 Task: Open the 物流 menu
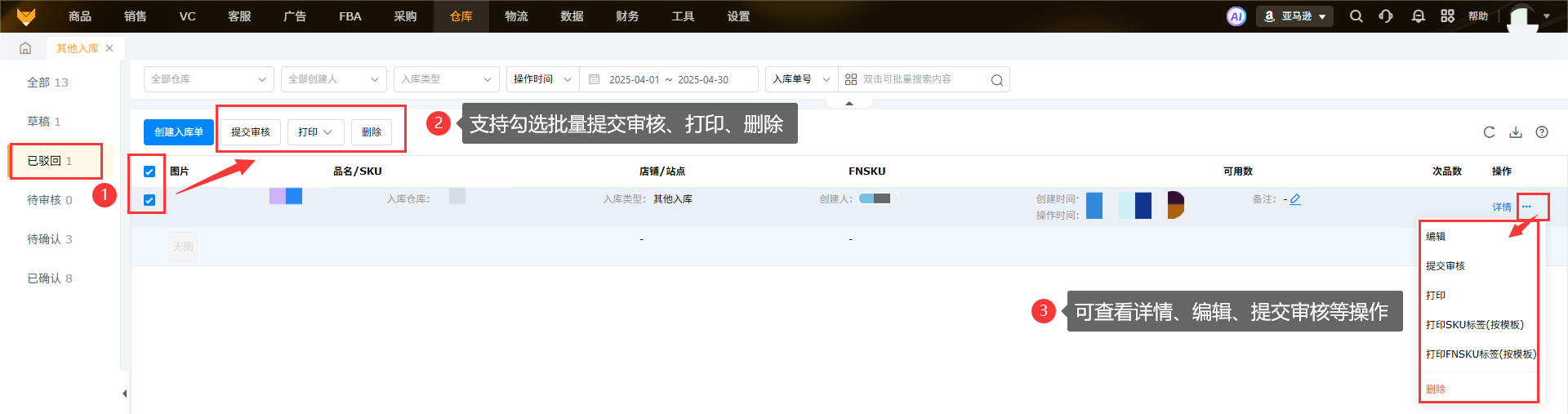tap(516, 16)
